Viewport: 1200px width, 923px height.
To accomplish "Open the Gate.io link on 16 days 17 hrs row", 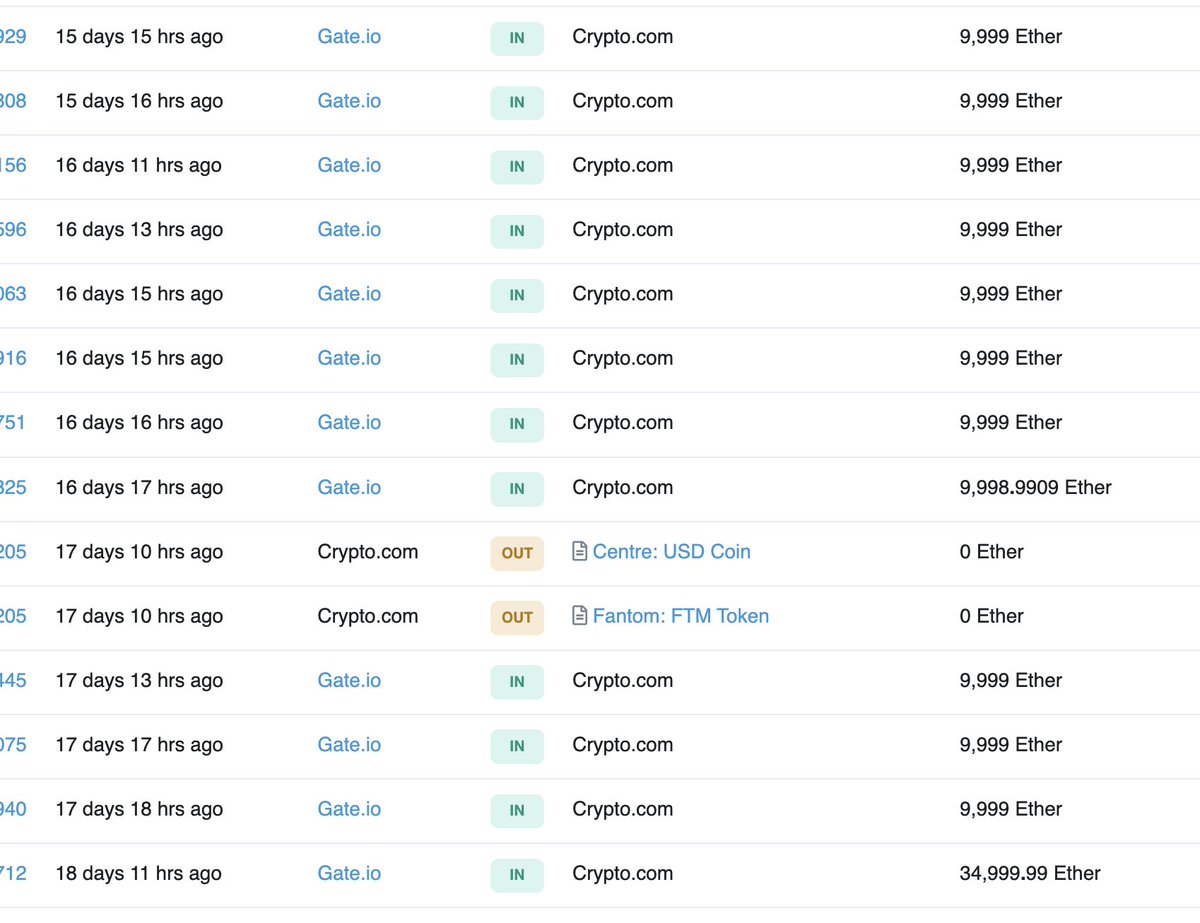I will 348,488.
